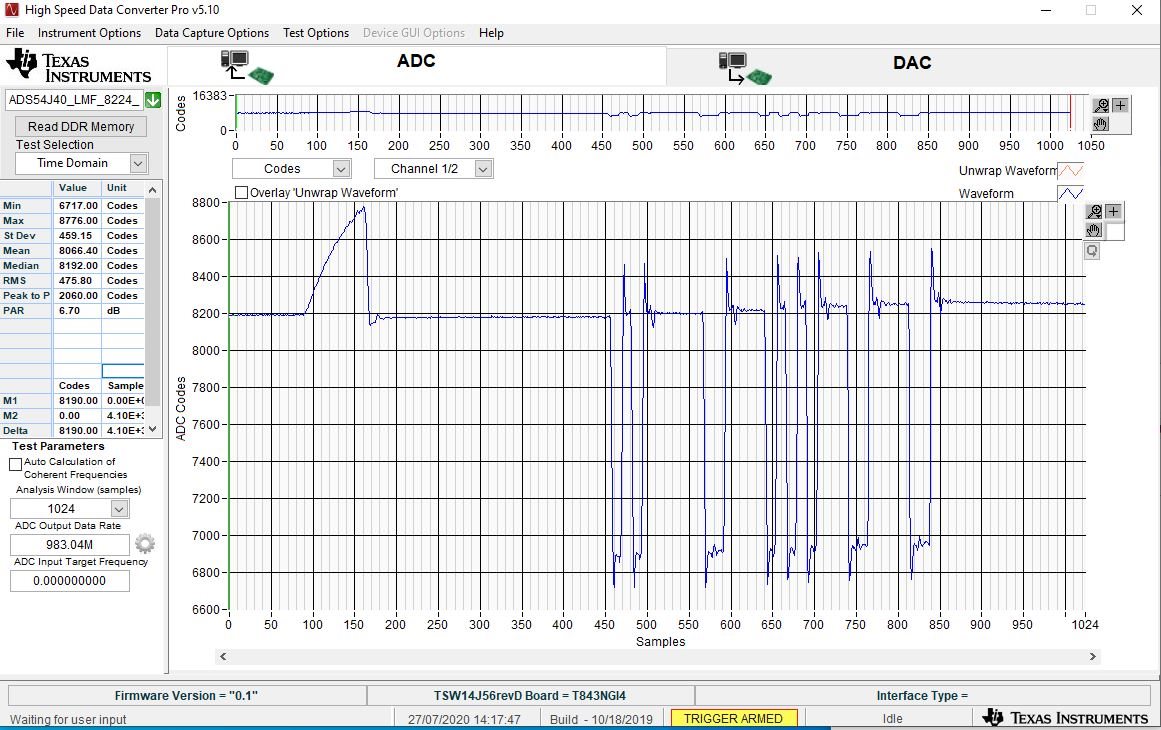This screenshot has width=1161, height=730.
Task: Switch to the ADC tab
Action: coord(417,66)
